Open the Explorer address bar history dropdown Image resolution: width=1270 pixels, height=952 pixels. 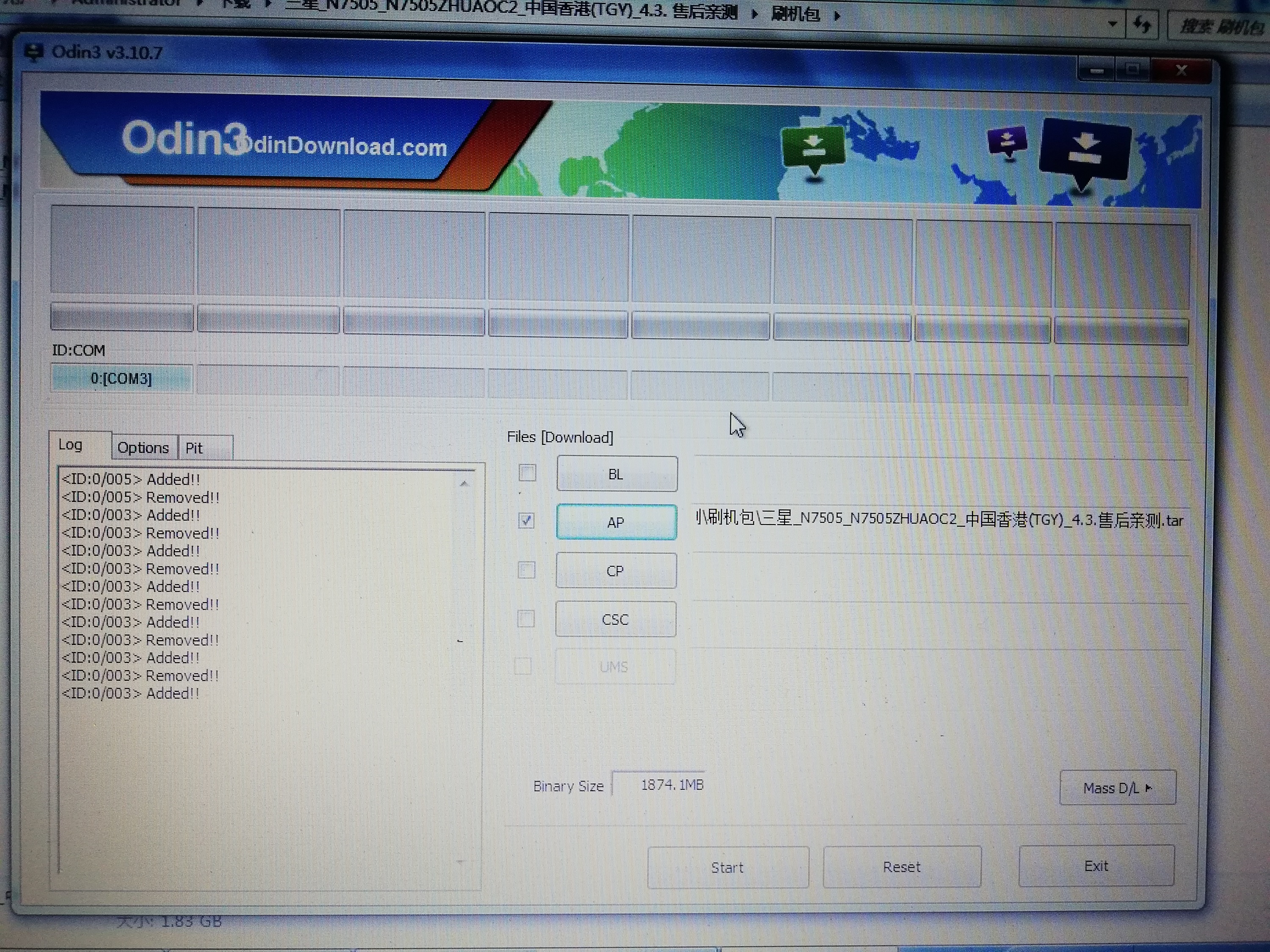click(1113, 24)
